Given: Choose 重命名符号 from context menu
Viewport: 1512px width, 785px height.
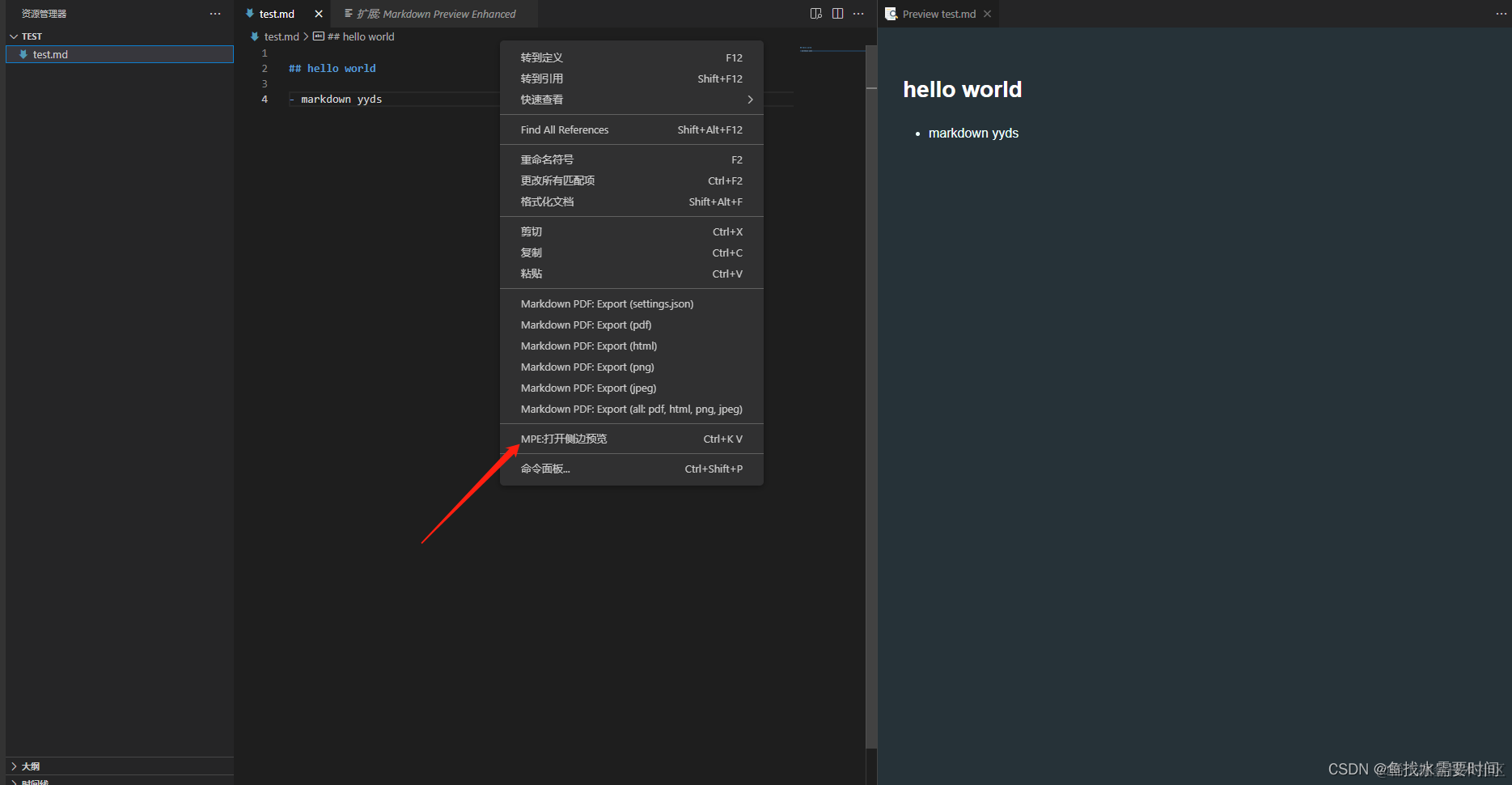Looking at the screenshot, I should [x=632, y=159].
